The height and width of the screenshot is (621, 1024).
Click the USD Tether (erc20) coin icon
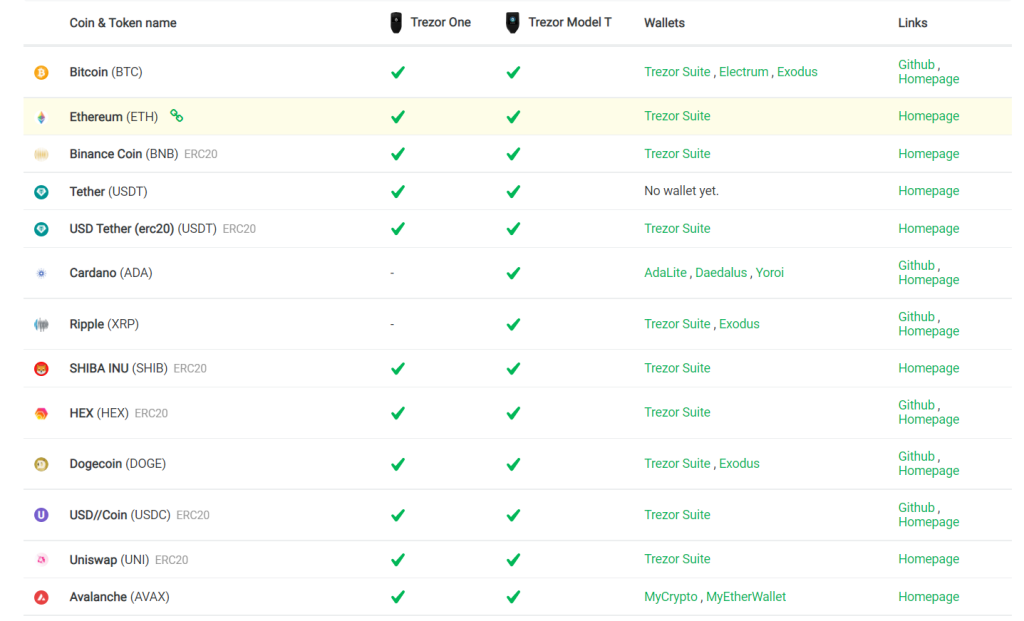41,229
